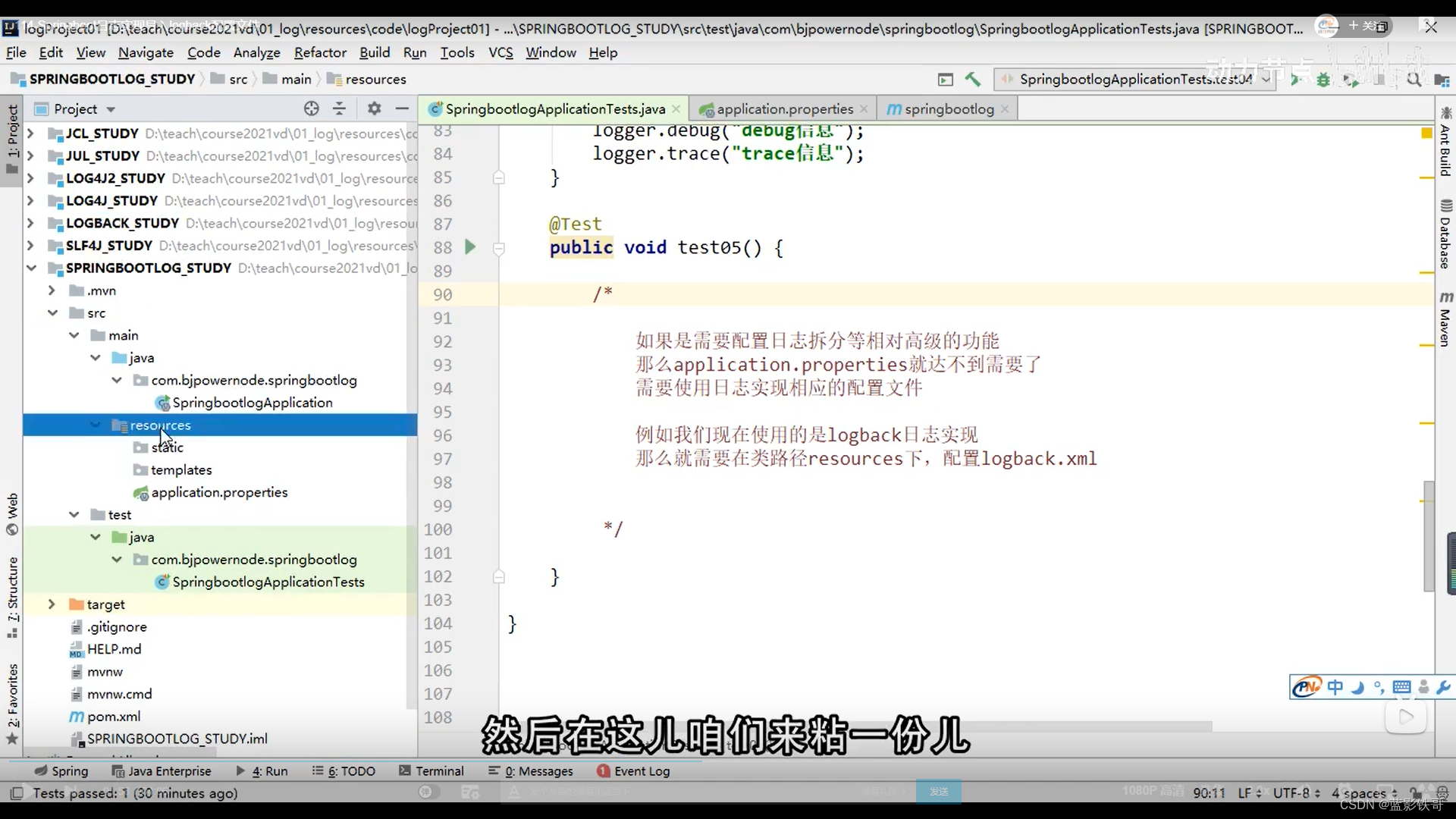Toggle tool window bars icon in status bar corner
1456x819 pixels.
click(x=16, y=792)
